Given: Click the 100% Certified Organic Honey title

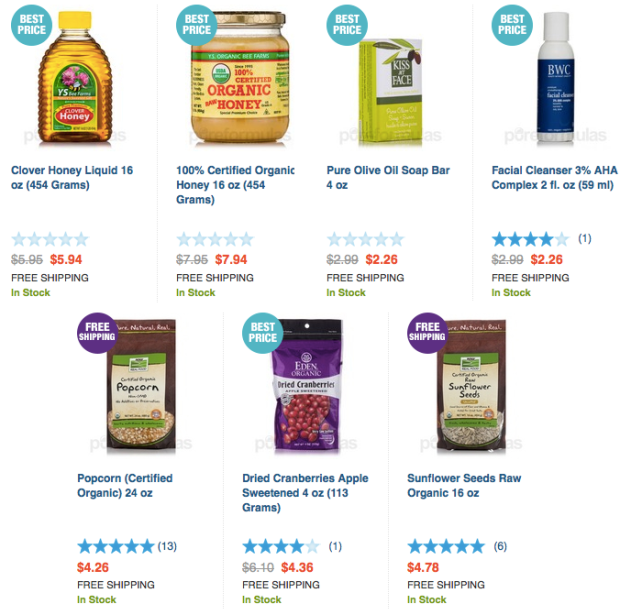Looking at the screenshot, I should click(235, 185).
